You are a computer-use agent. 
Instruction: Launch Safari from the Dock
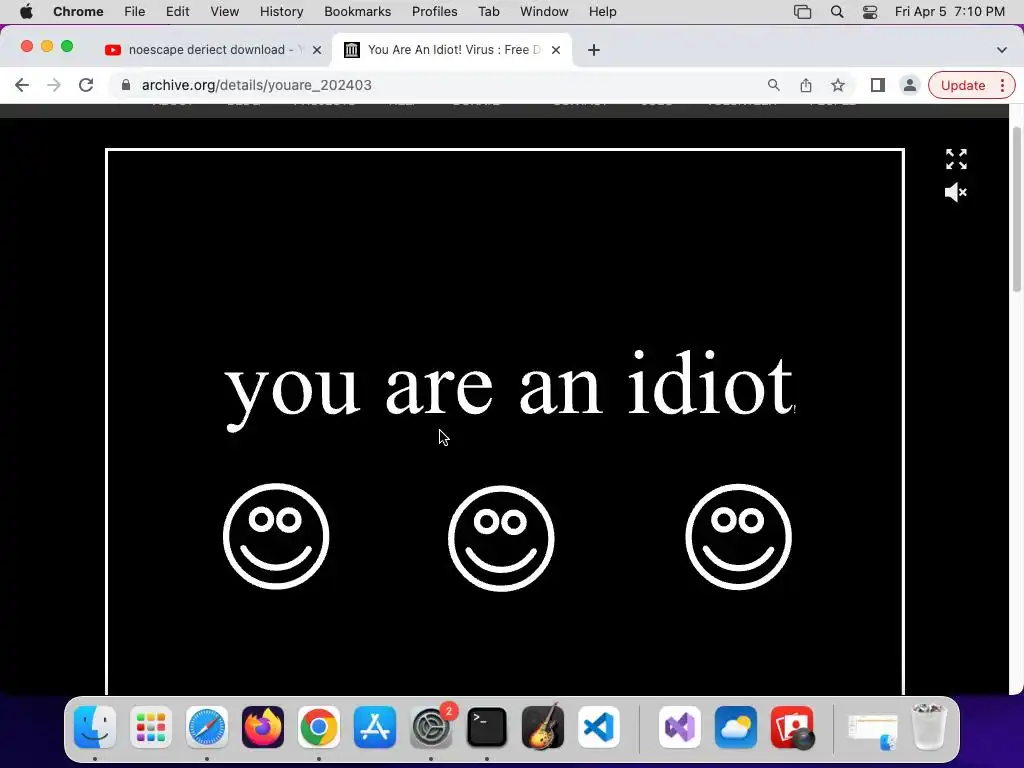(x=207, y=727)
